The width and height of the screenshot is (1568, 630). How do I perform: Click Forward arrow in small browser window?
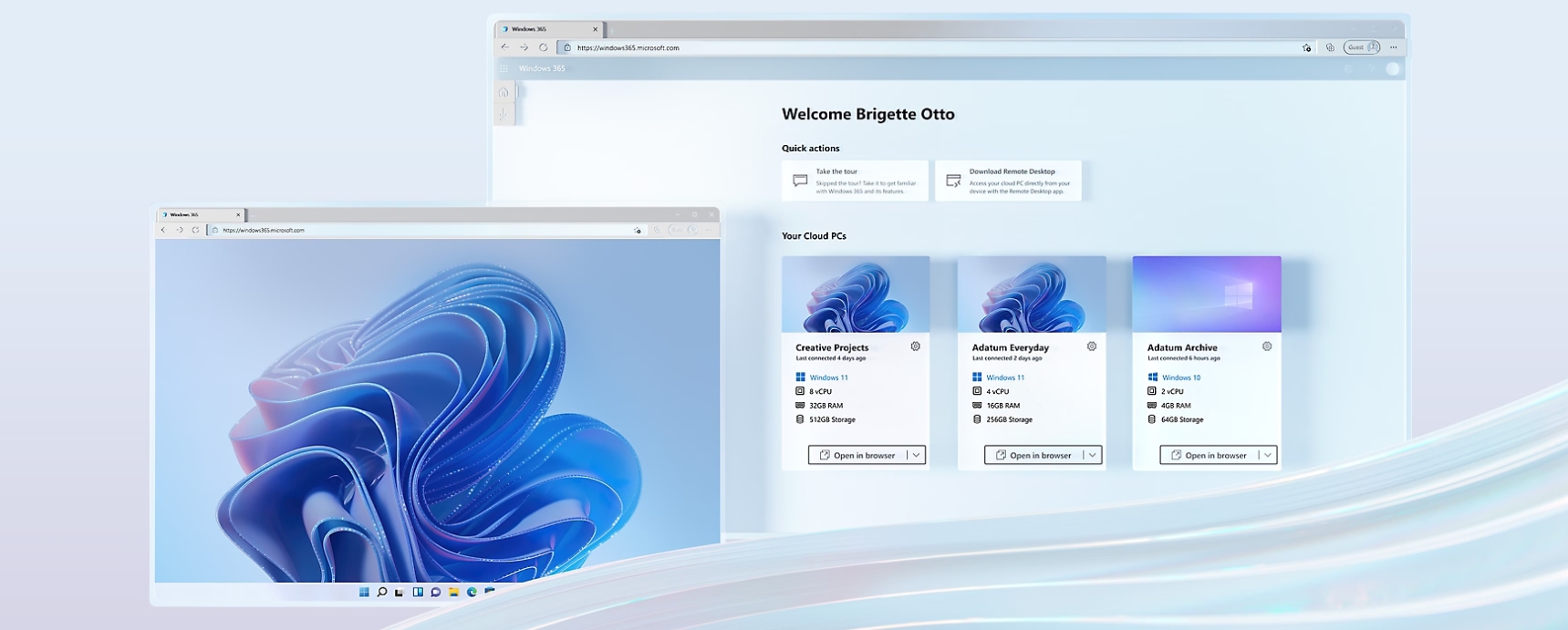pyautogui.click(x=180, y=230)
